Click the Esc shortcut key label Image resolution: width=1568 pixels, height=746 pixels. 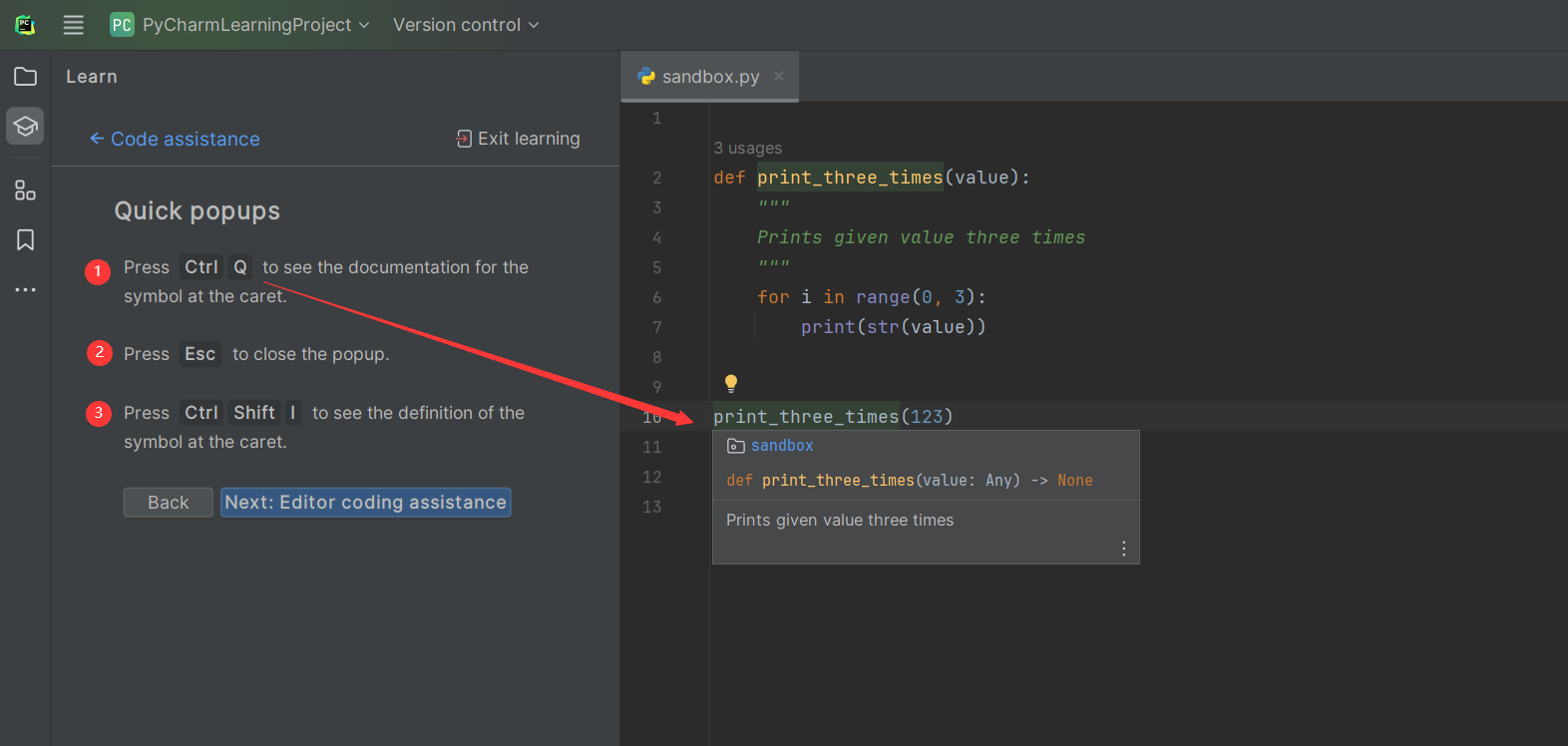click(x=199, y=354)
